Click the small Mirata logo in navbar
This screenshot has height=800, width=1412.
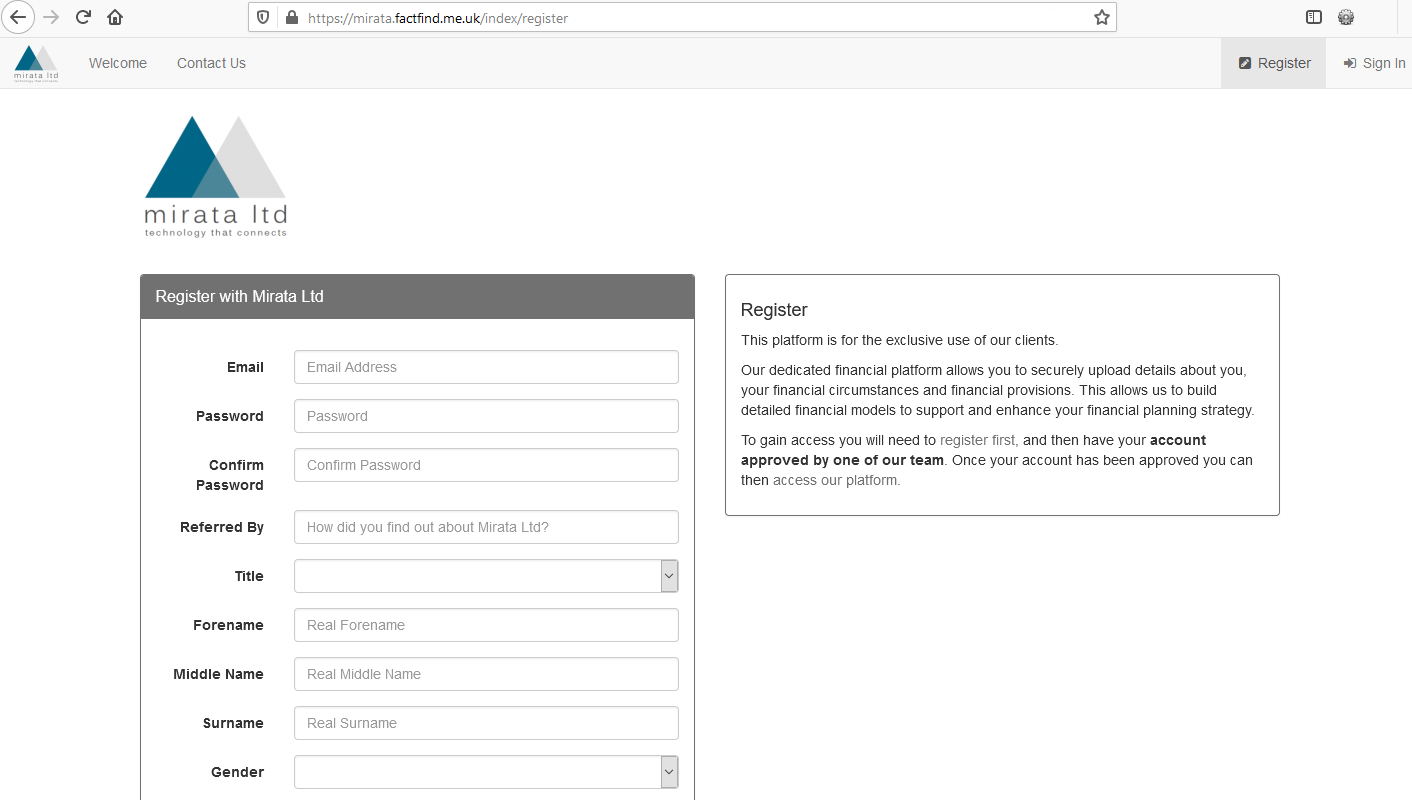pyautogui.click(x=36, y=63)
